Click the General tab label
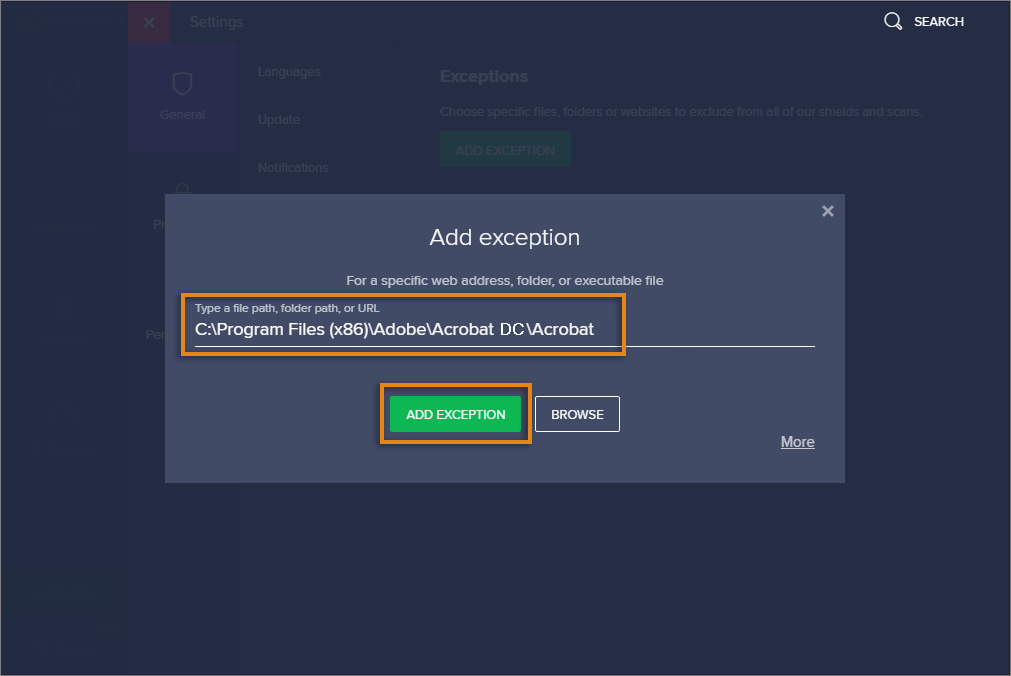Viewport: 1011px width, 676px height. [x=182, y=115]
